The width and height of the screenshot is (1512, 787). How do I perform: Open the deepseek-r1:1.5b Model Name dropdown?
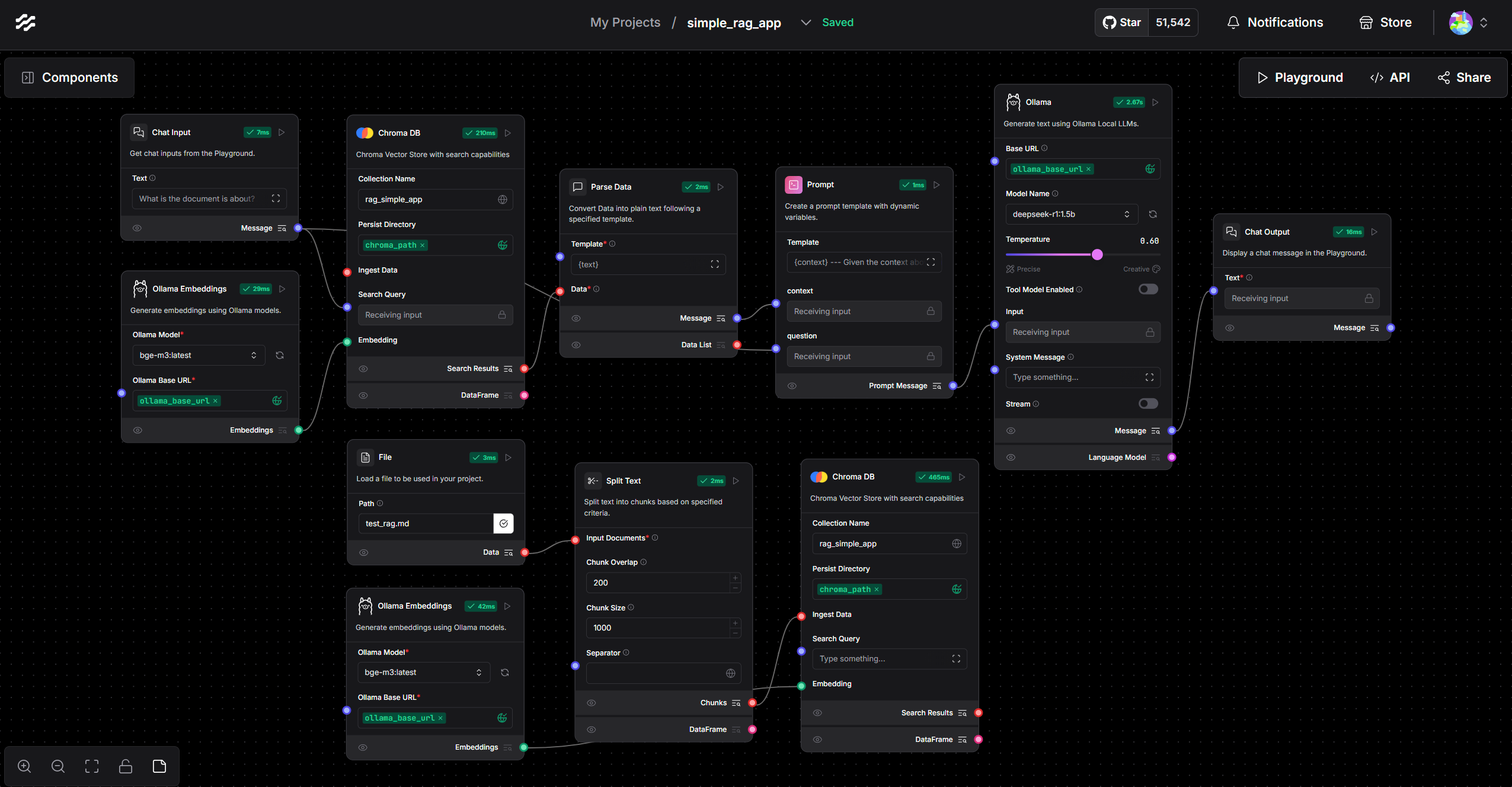pos(1072,214)
